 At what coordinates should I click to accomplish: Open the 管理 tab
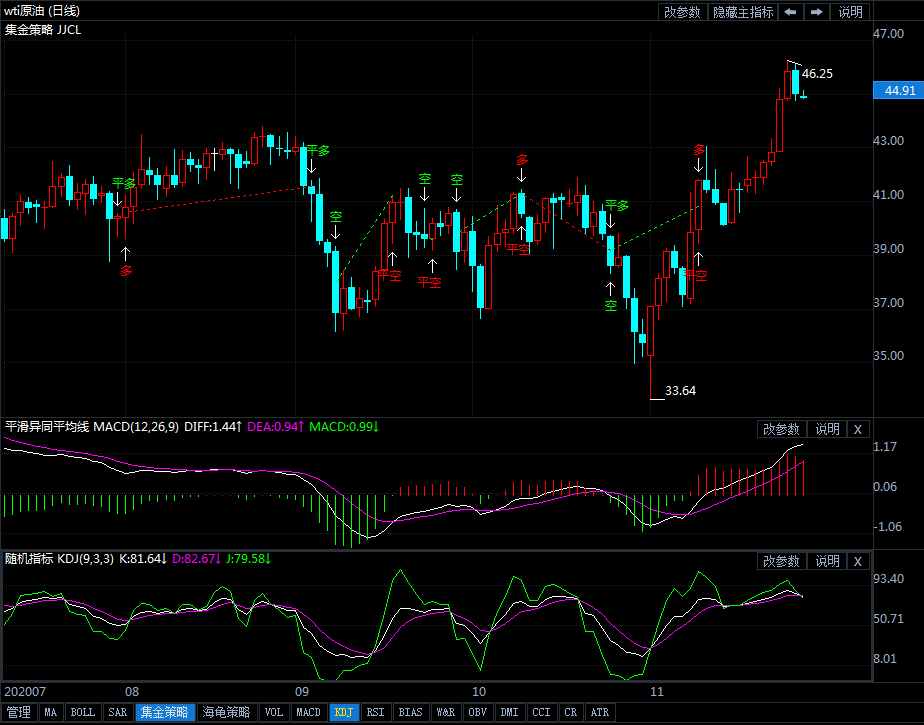pos(19,713)
